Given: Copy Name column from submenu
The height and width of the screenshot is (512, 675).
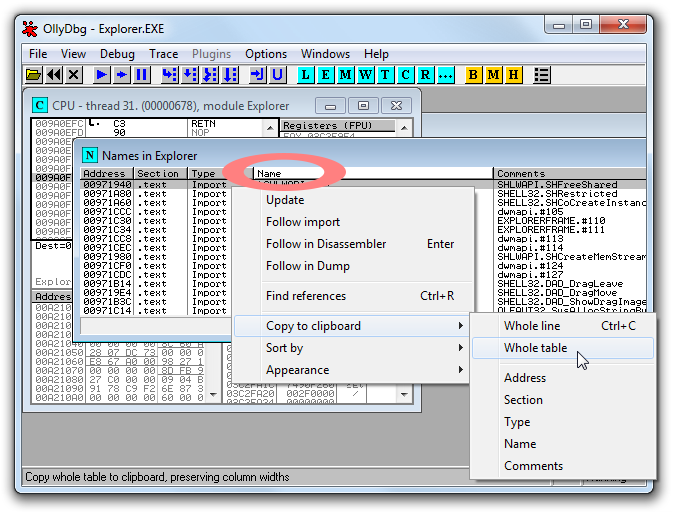Looking at the screenshot, I should [563, 444].
